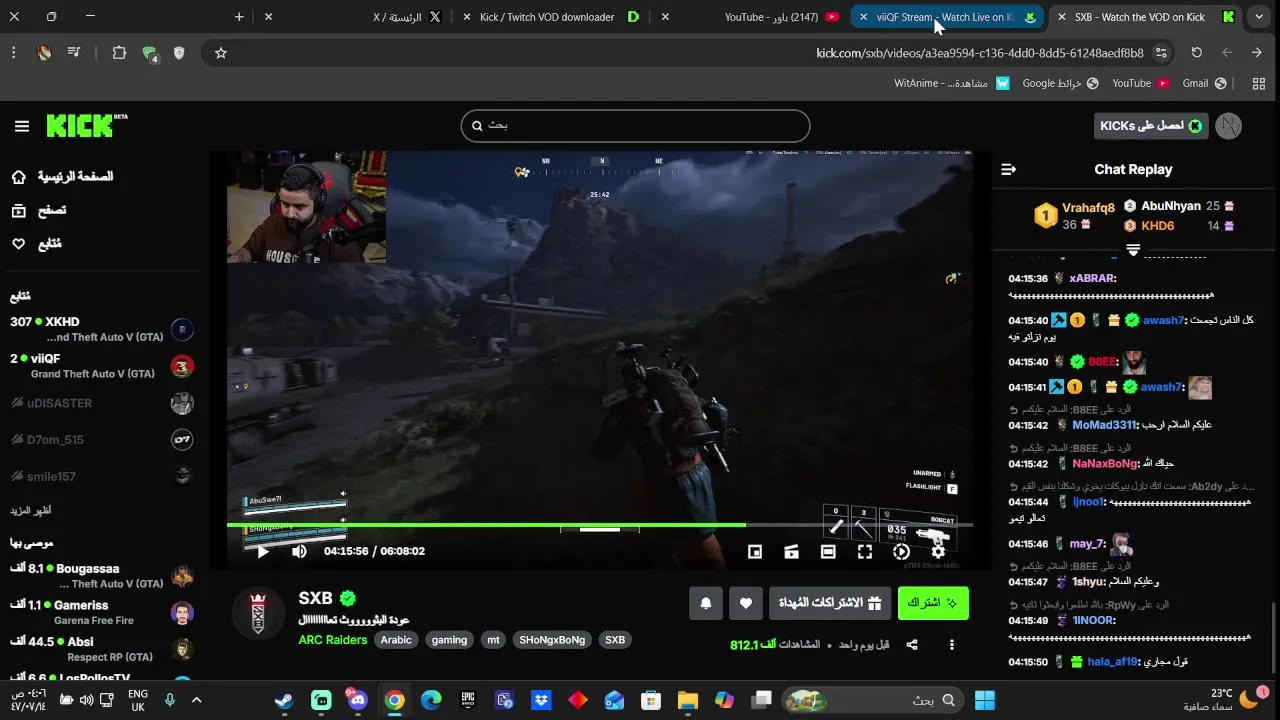Click username NaNaxBoNg in chat
This screenshot has height=720, width=1280.
click(1106, 464)
